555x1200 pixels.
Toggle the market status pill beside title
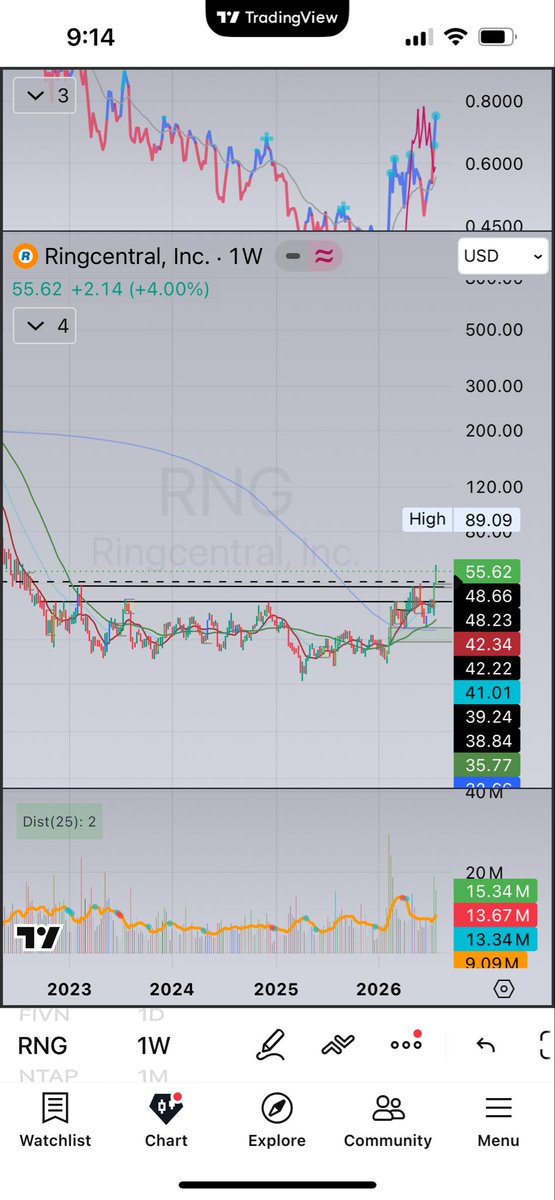[307, 256]
